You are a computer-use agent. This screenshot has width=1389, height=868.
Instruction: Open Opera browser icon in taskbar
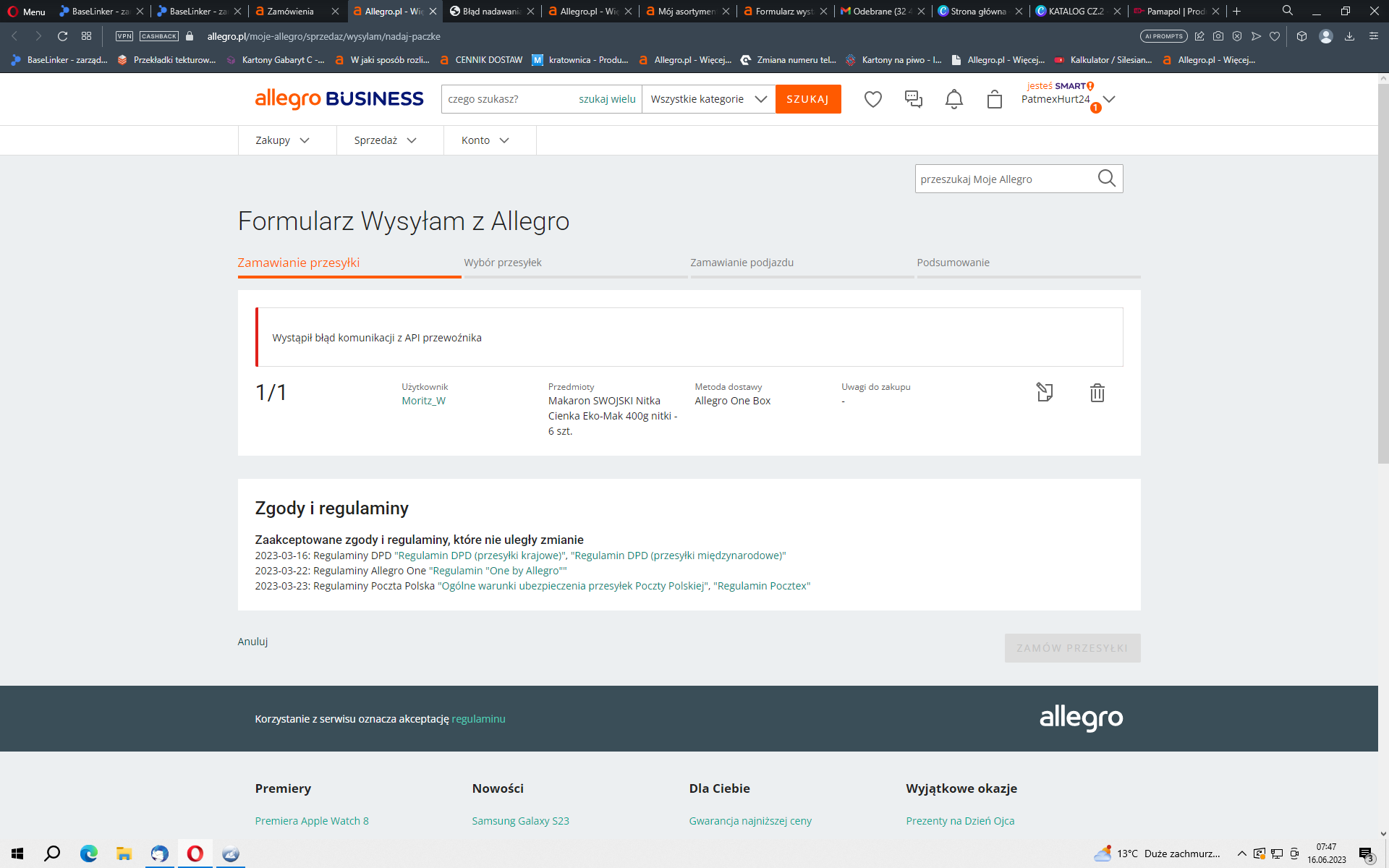coord(195,854)
